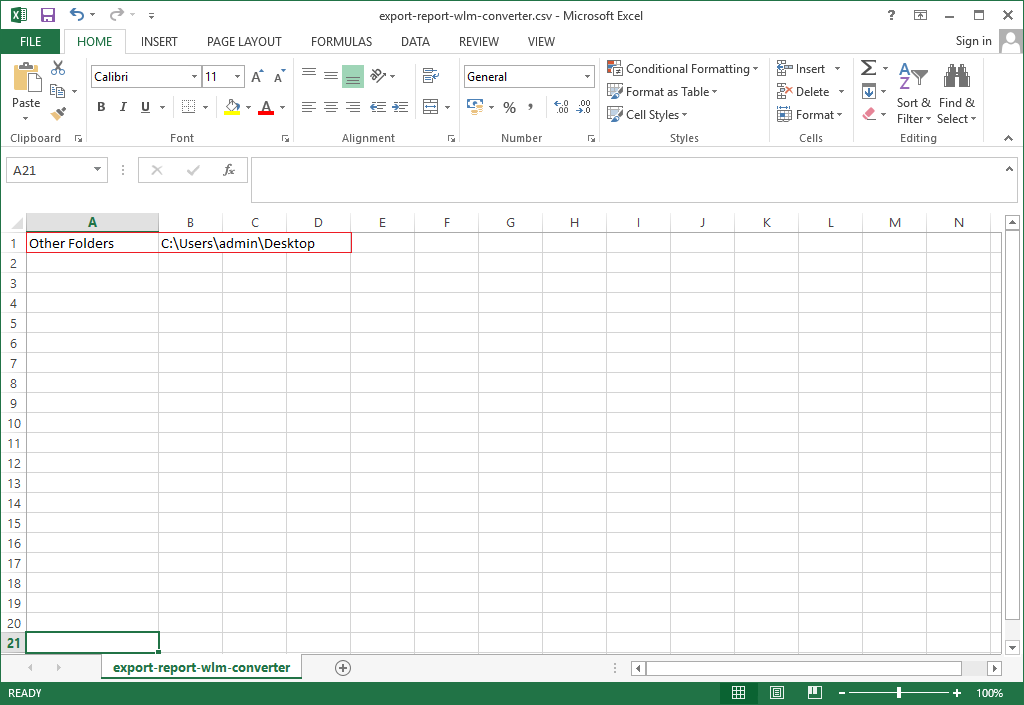Save the workbook with the floppy icon
Screen dimensions: 1024x705
[48, 15]
